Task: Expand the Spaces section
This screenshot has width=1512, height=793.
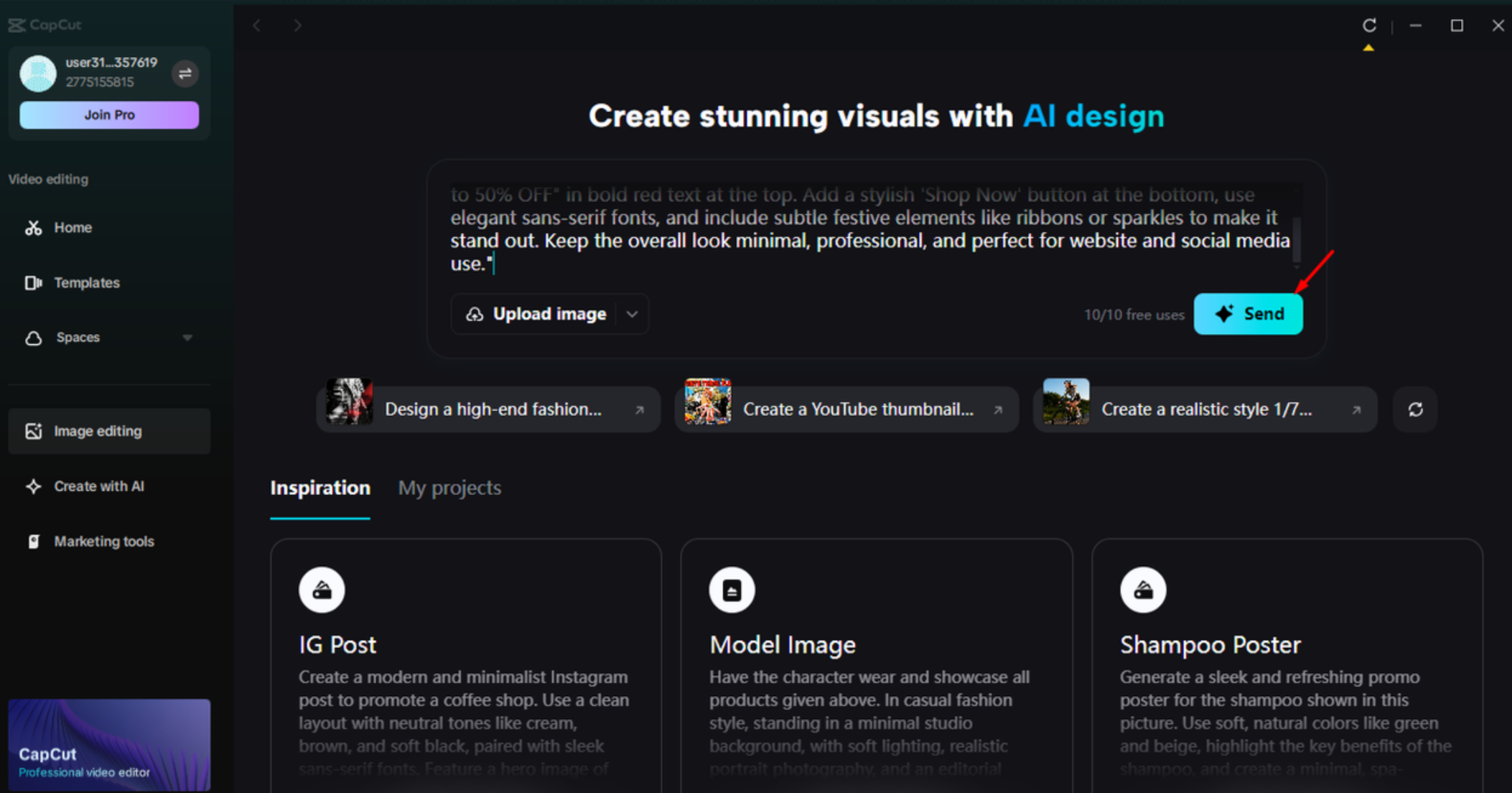Action: tap(187, 338)
